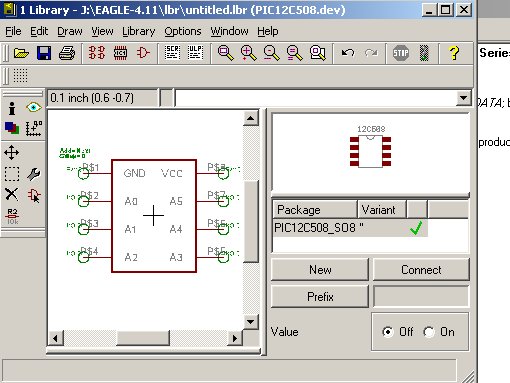
Task: Select the Delete X tool
Action: tap(12, 194)
